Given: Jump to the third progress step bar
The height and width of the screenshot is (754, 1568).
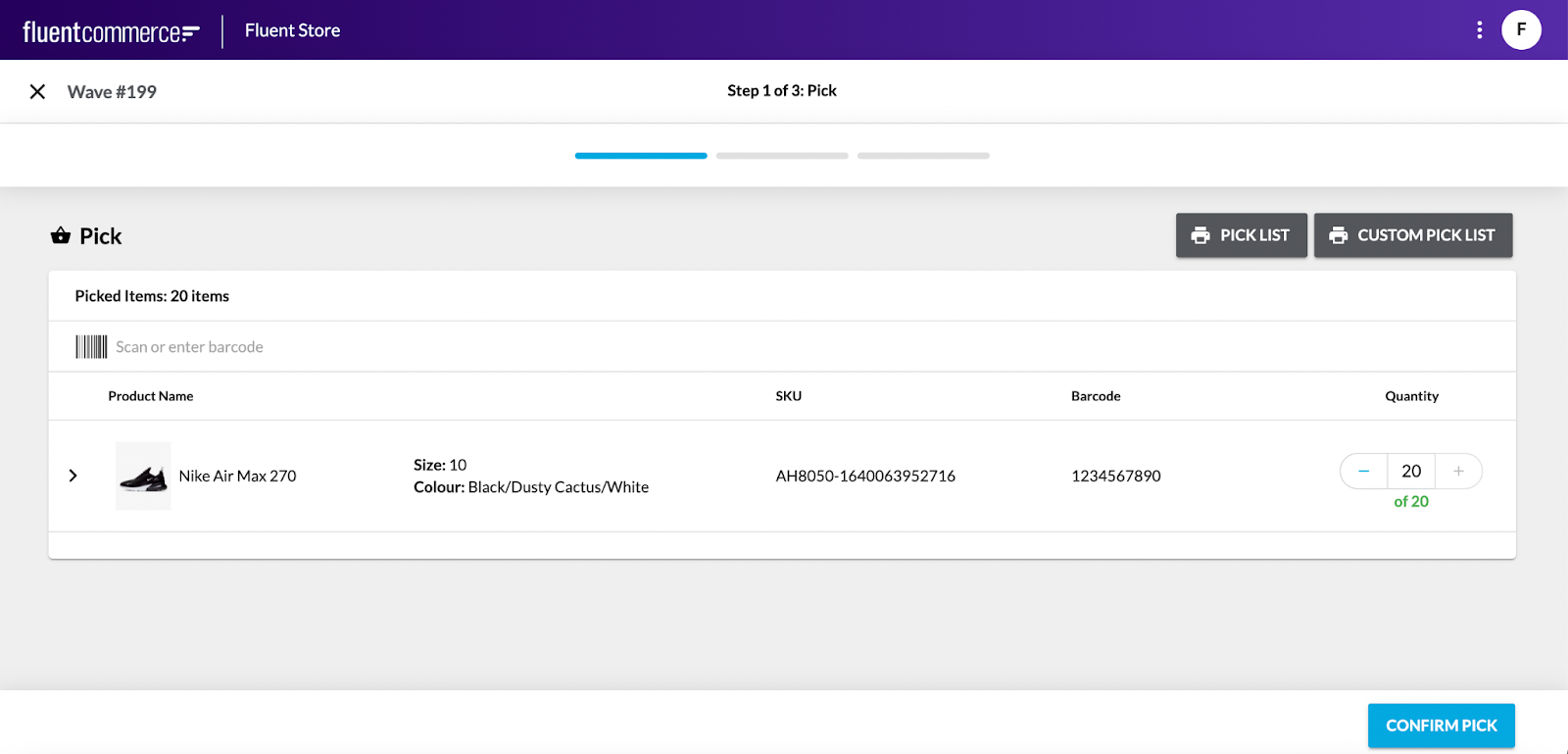Looking at the screenshot, I should click(923, 156).
